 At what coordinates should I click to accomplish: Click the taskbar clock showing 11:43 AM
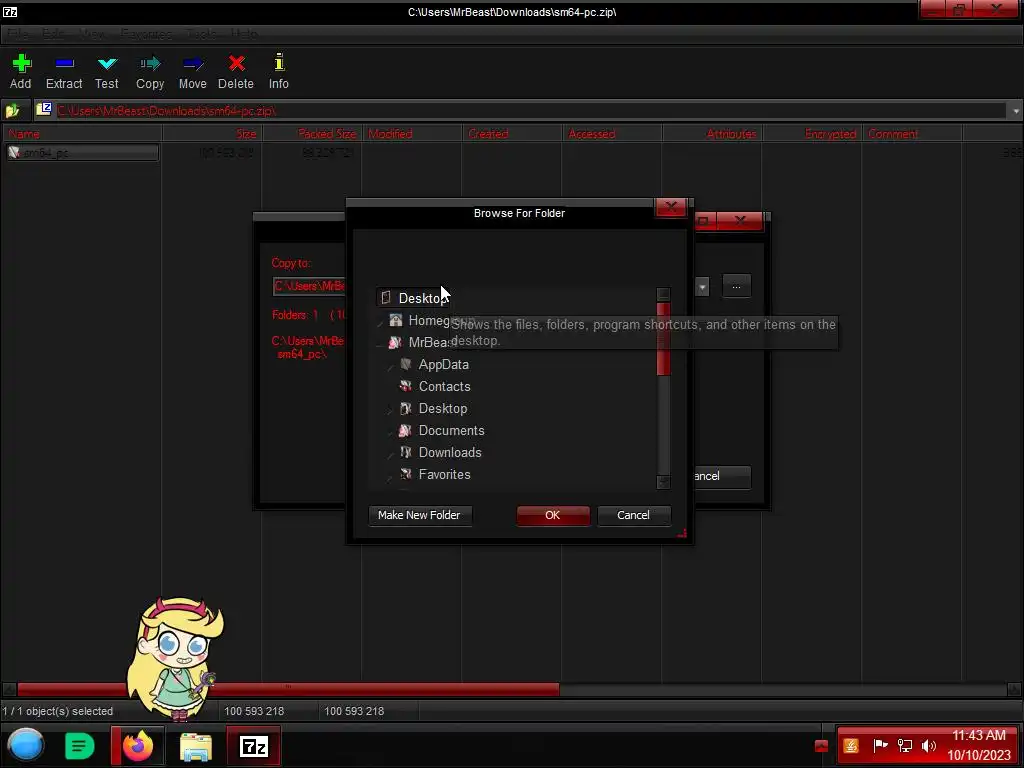(978, 735)
